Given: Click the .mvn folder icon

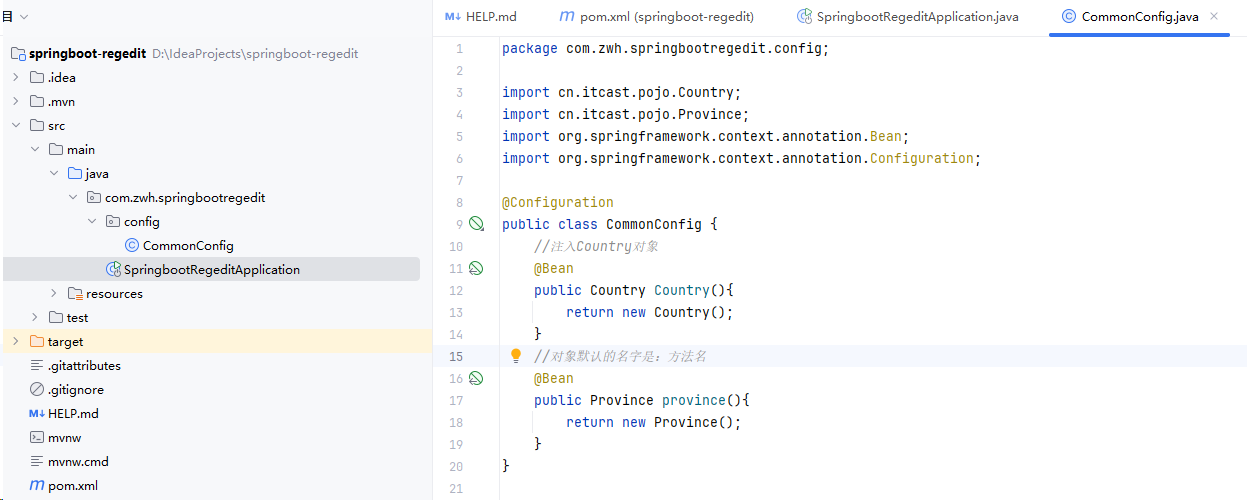Looking at the screenshot, I should coord(37,101).
